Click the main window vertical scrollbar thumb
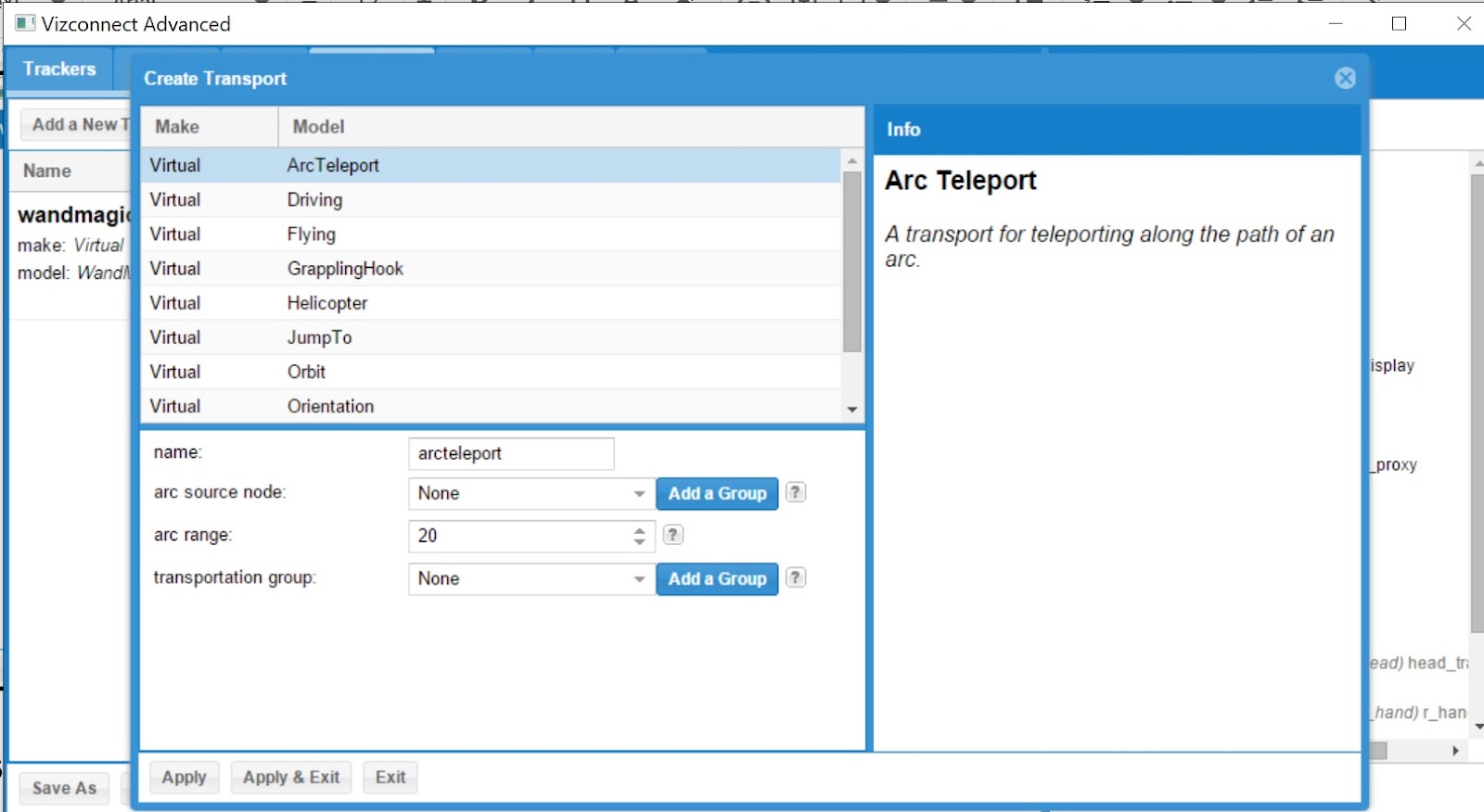This screenshot has width=1484, height=812. [1477, 403]
